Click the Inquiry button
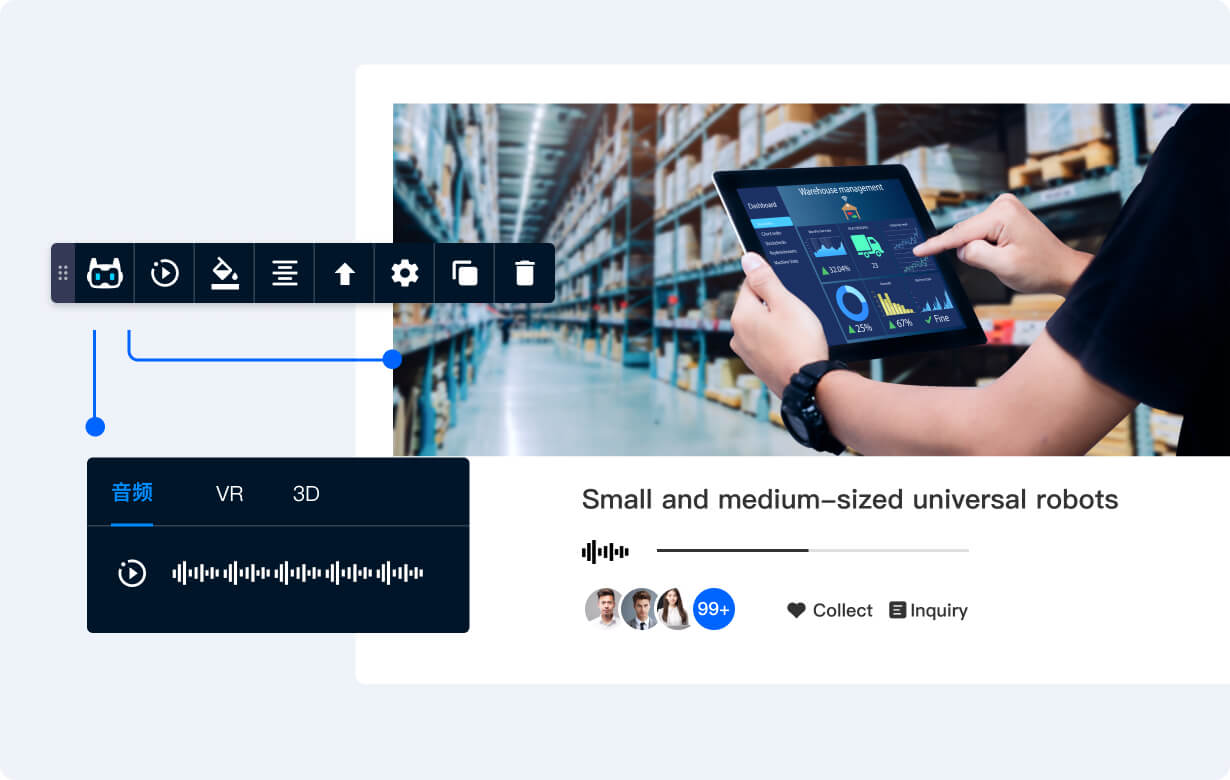The width and height of the screenshot is (1230, 780). 929,610
